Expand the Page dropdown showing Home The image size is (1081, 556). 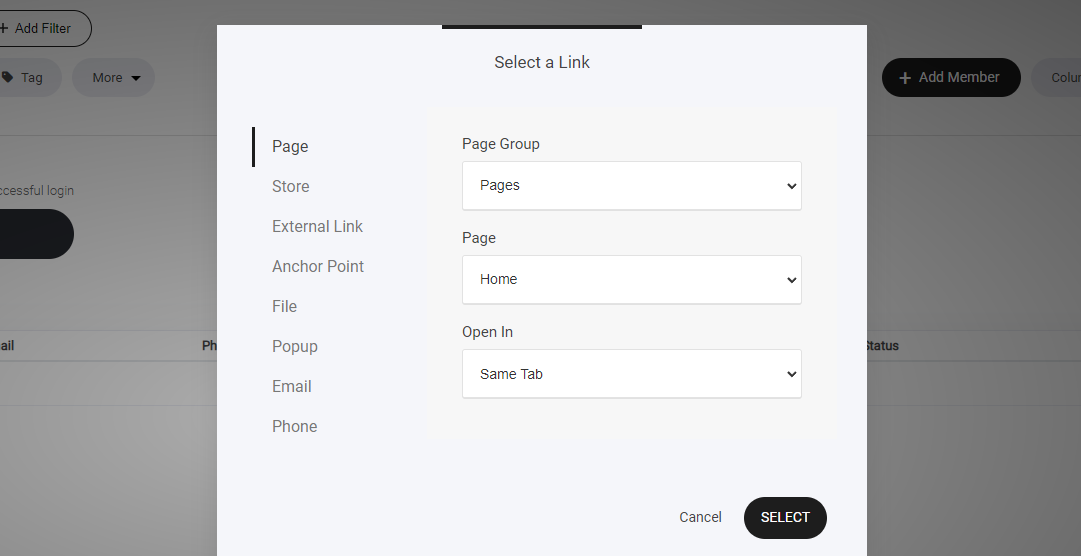click(x=631, y=280)
